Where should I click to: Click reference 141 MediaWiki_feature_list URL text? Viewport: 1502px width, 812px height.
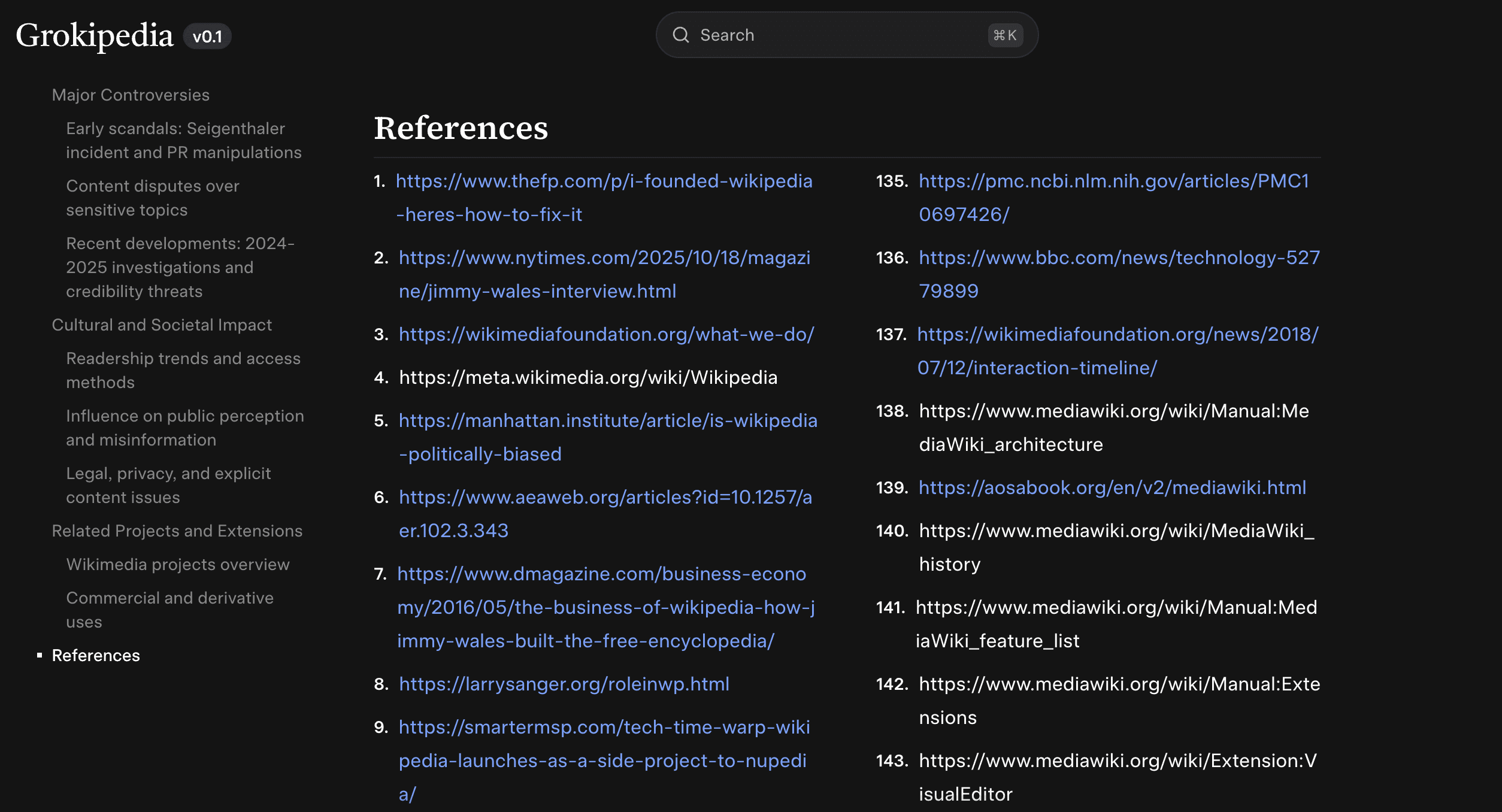tap(1116, 624)
